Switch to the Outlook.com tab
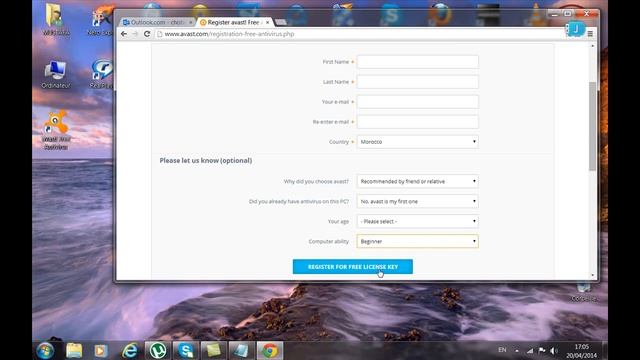 (x=157, y=22)
